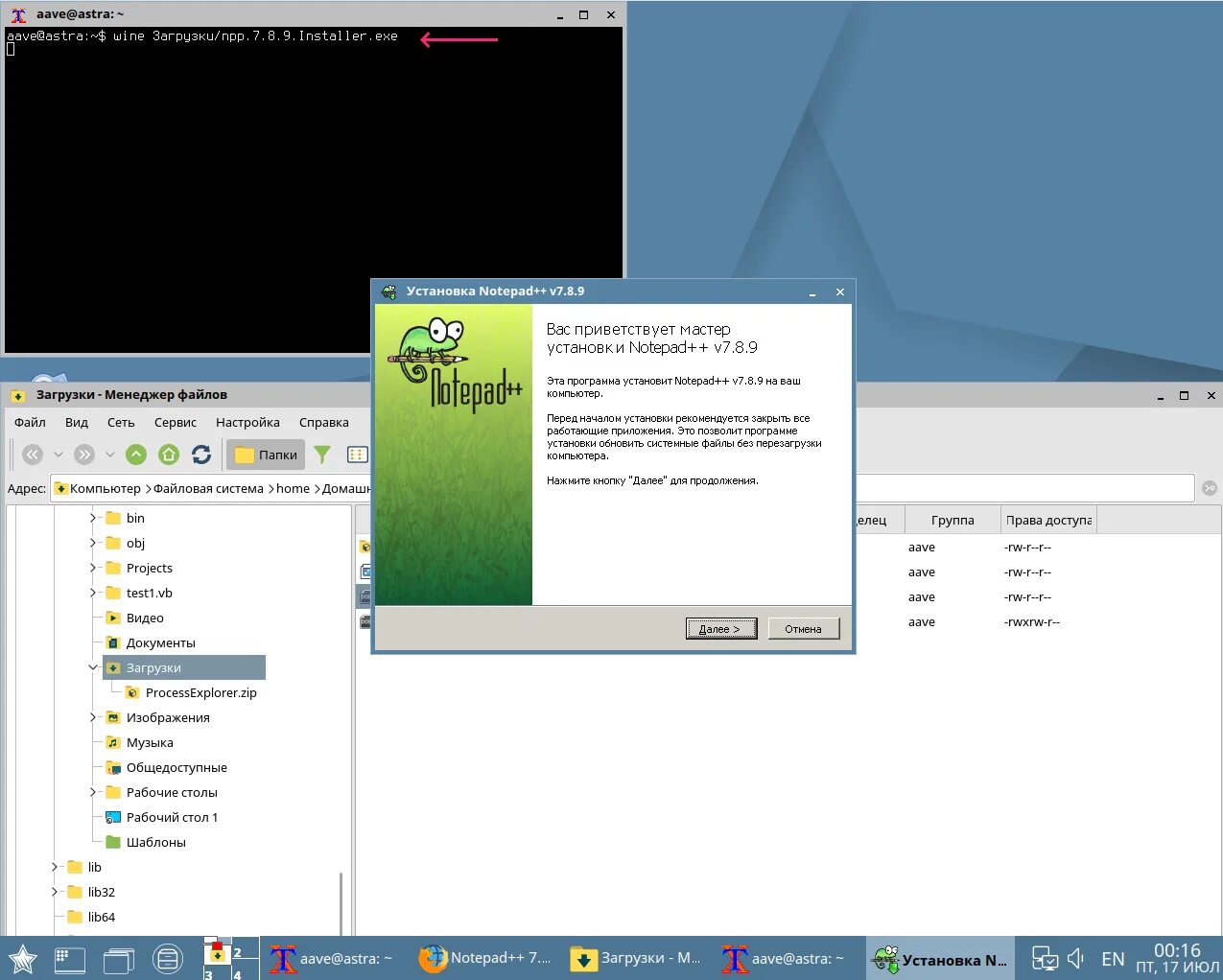
Task: Switch to Firefox Notepad++ taskbar button
Action: pyautogui.click(x=485, y=958)
